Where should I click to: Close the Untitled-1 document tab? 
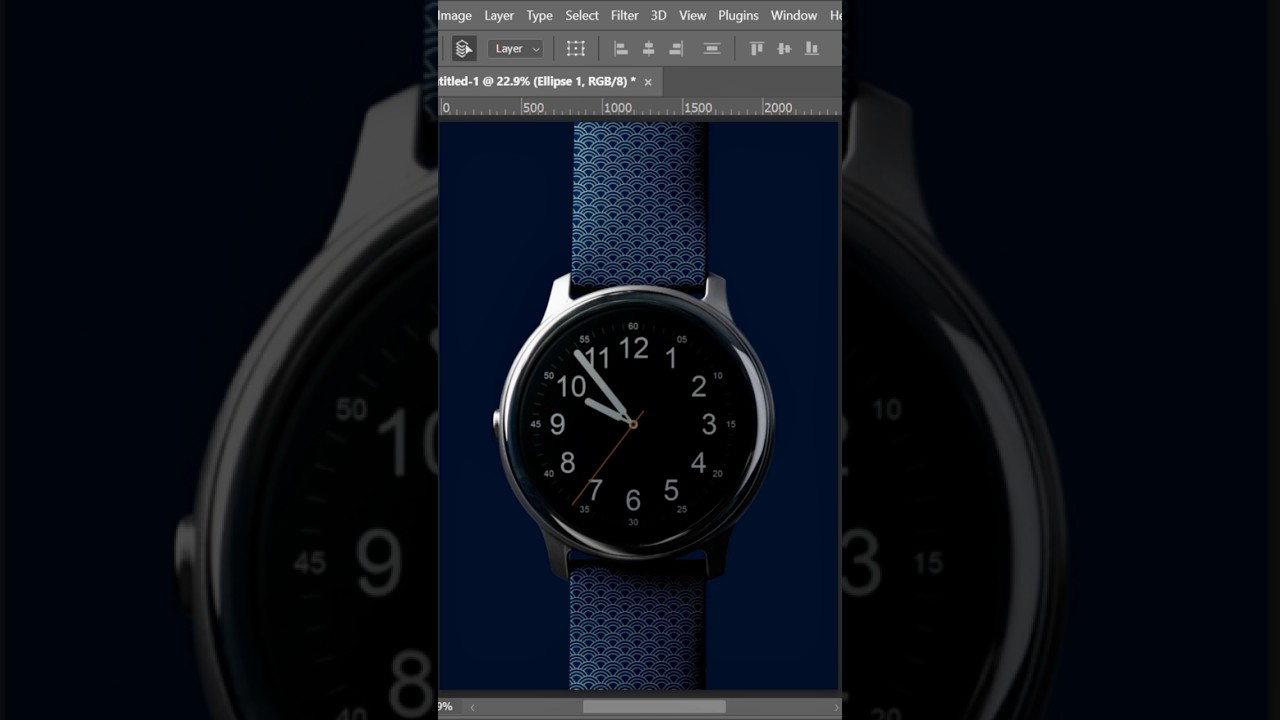[648, 82]
